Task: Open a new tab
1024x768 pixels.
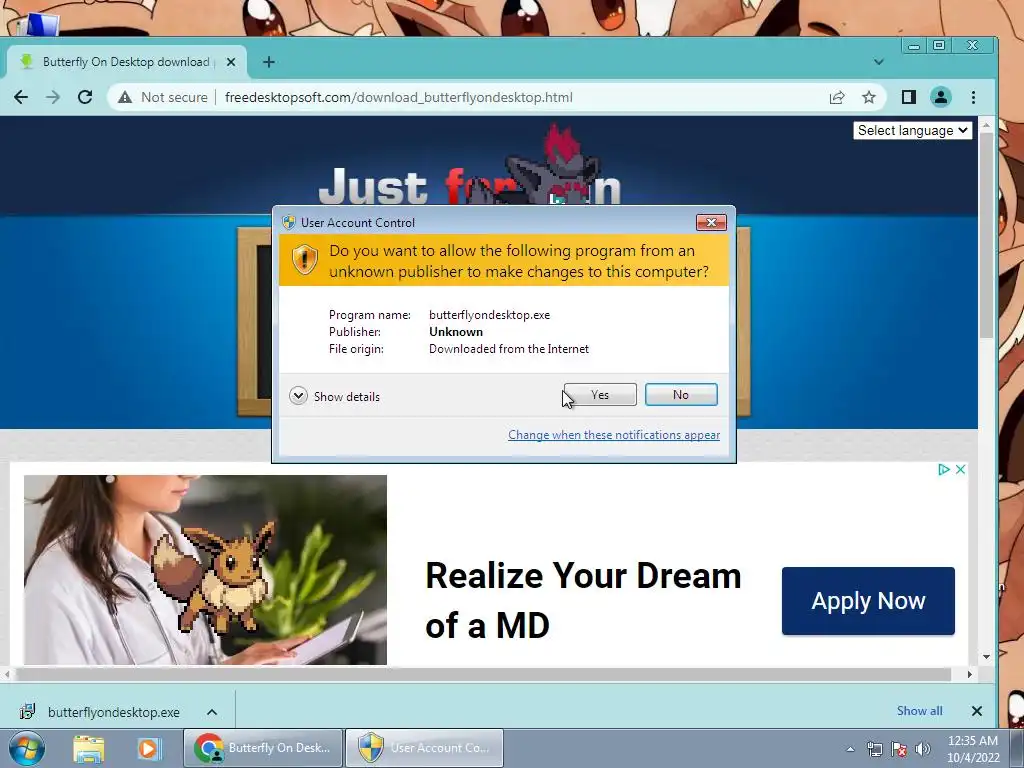Action: [268, 62]
